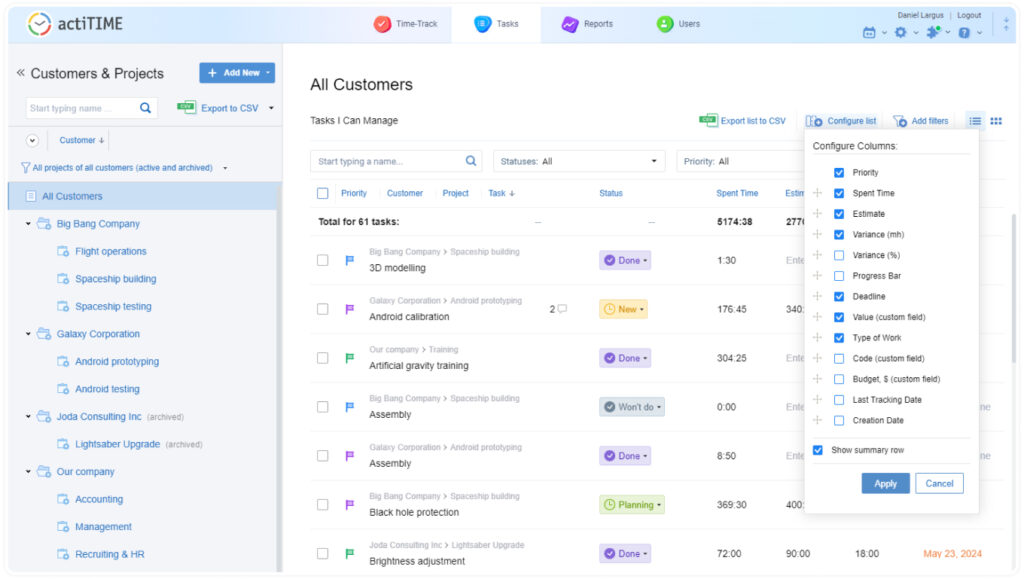The height and width of the screenshot is (579, 1024).
Task: Click the Logout link
Action: coord(968,16)
